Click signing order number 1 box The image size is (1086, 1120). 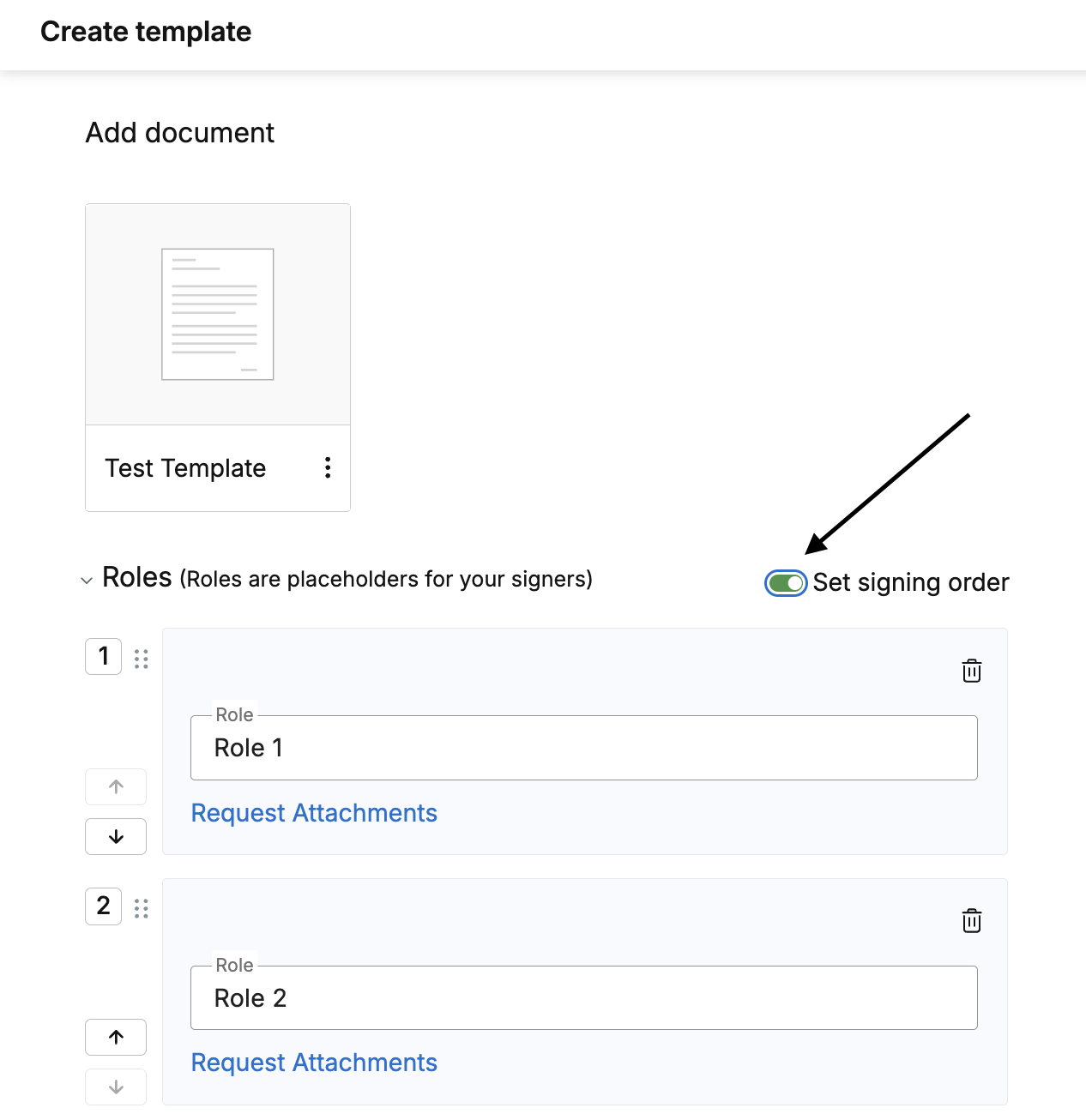tap(104, 656)
